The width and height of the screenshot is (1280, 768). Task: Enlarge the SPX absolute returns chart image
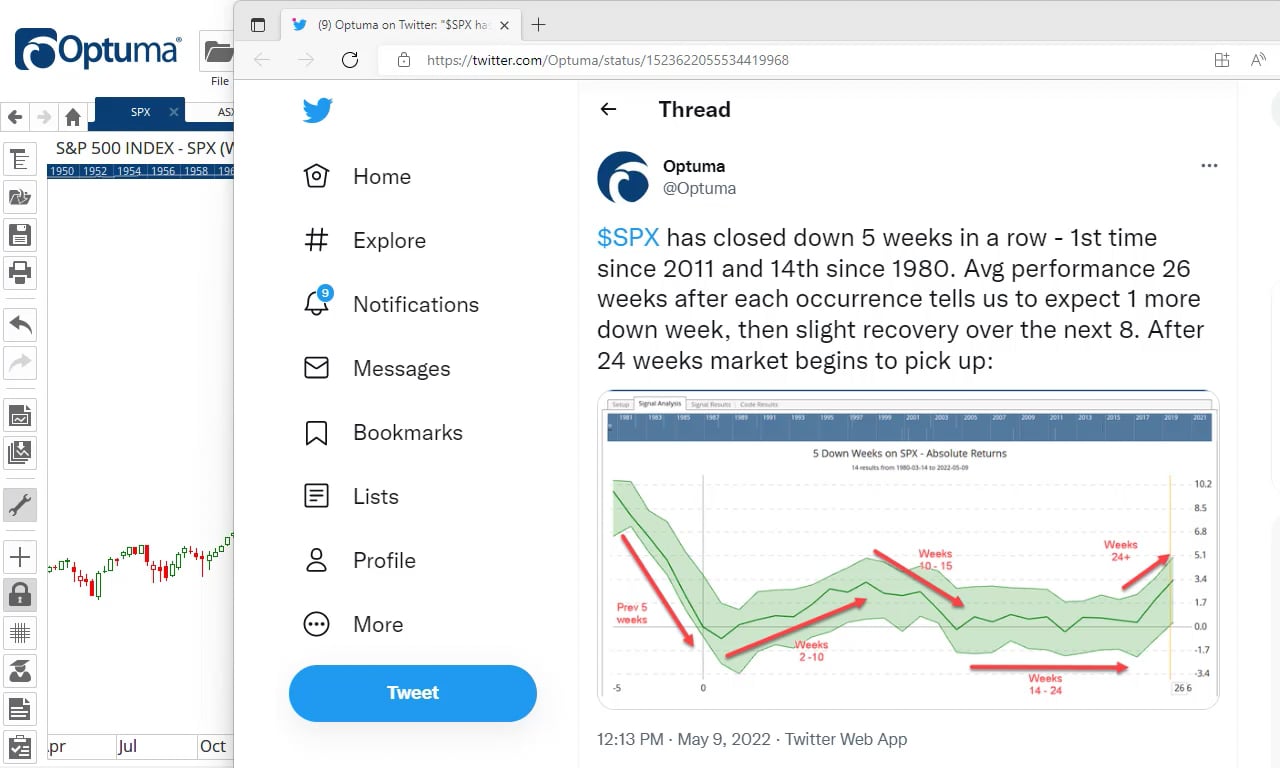(908, 549)
